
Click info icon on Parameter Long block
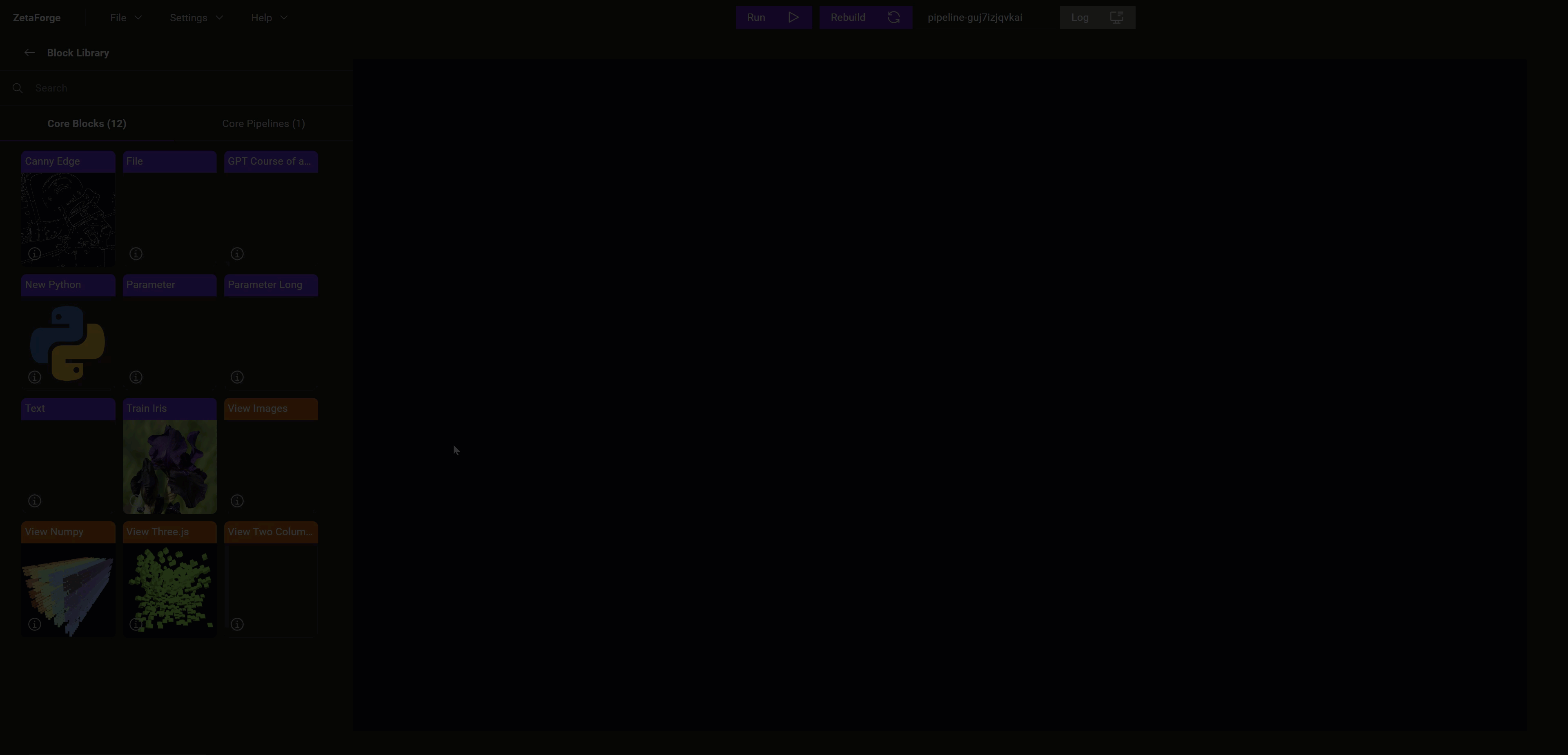tap(237, 377)
